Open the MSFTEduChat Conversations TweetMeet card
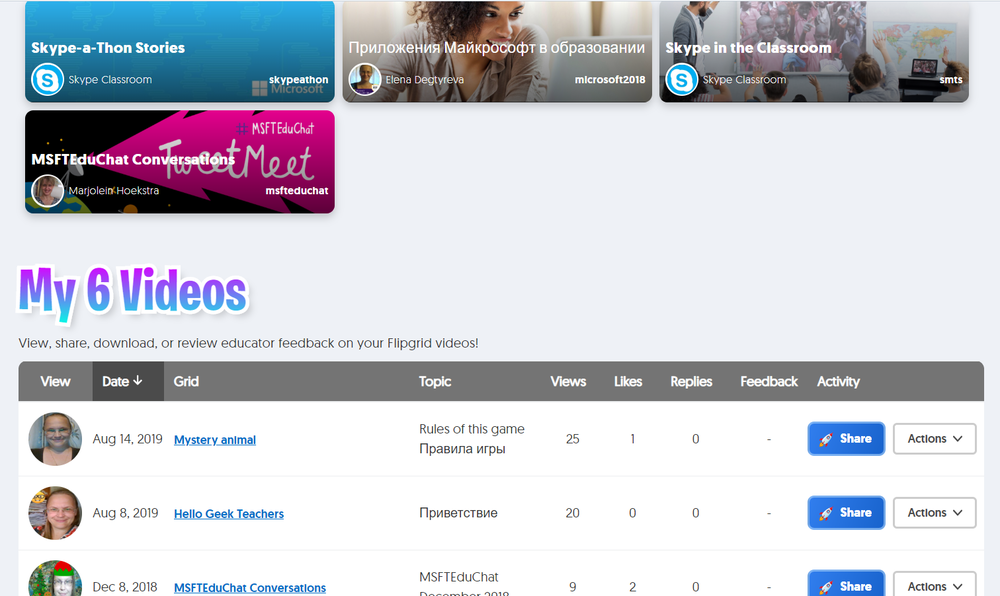 pos(180,162)
